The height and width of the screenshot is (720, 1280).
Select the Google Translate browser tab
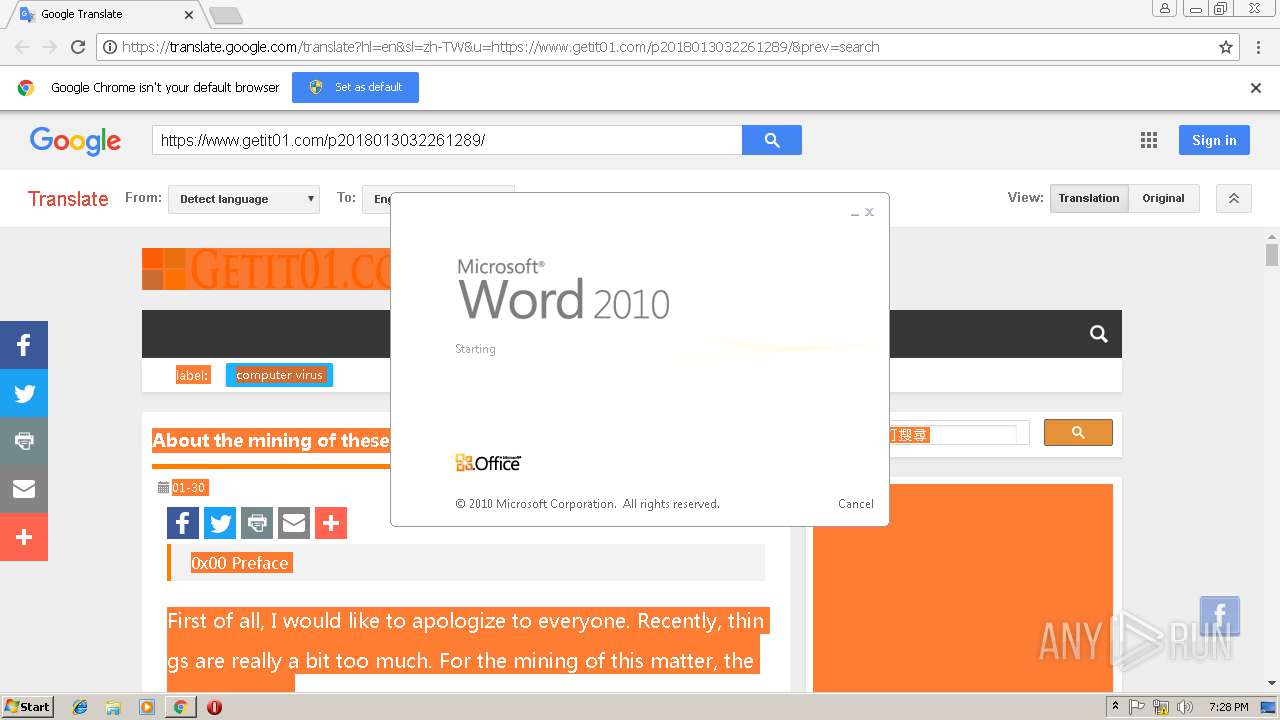point(105,14)
